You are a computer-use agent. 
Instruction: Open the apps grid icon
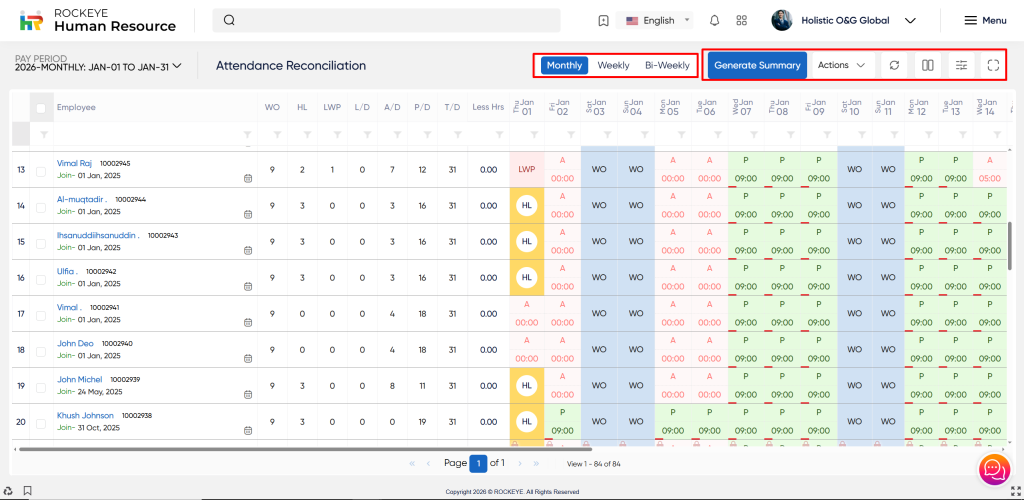(x=741, y=20)
